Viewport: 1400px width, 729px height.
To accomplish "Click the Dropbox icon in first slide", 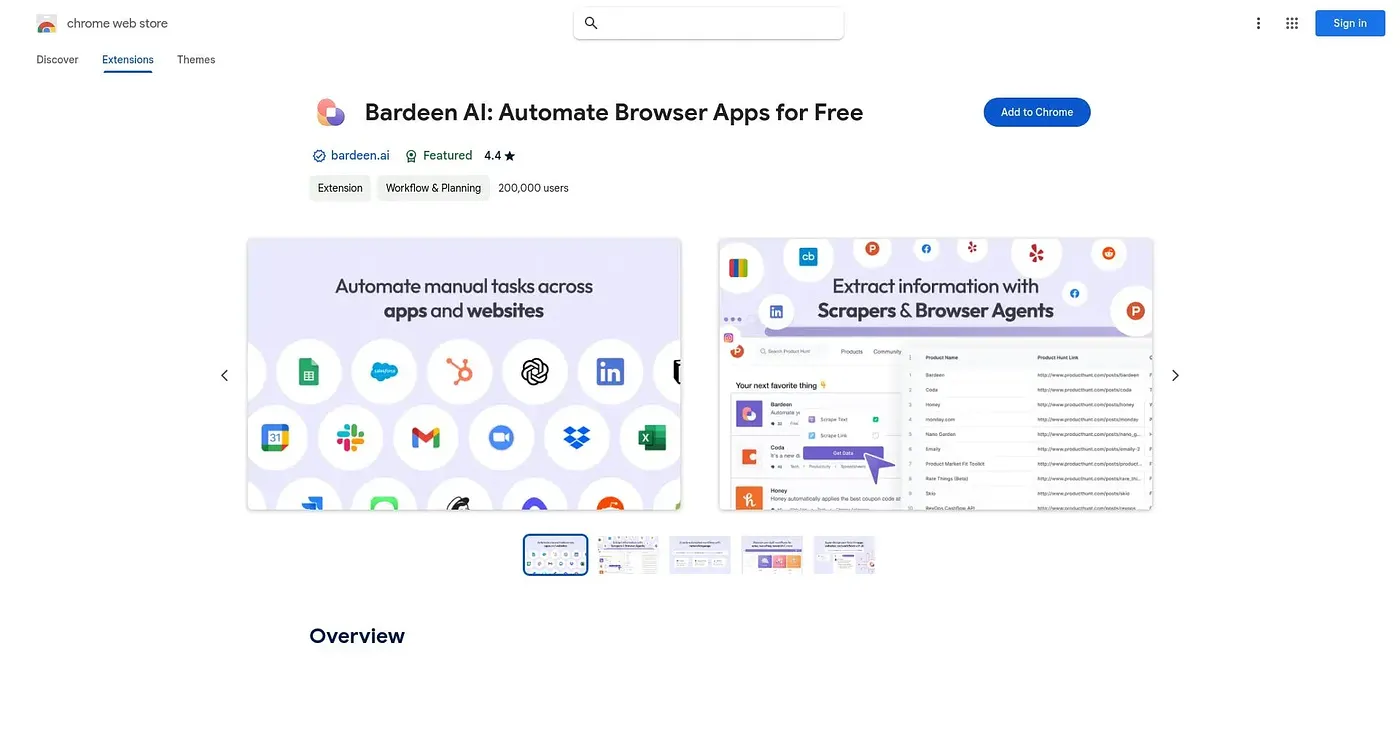I will 576,437.
